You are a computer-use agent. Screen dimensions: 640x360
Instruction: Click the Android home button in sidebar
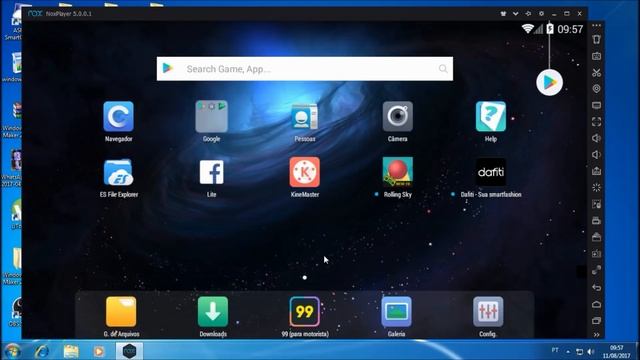(596, 304)
